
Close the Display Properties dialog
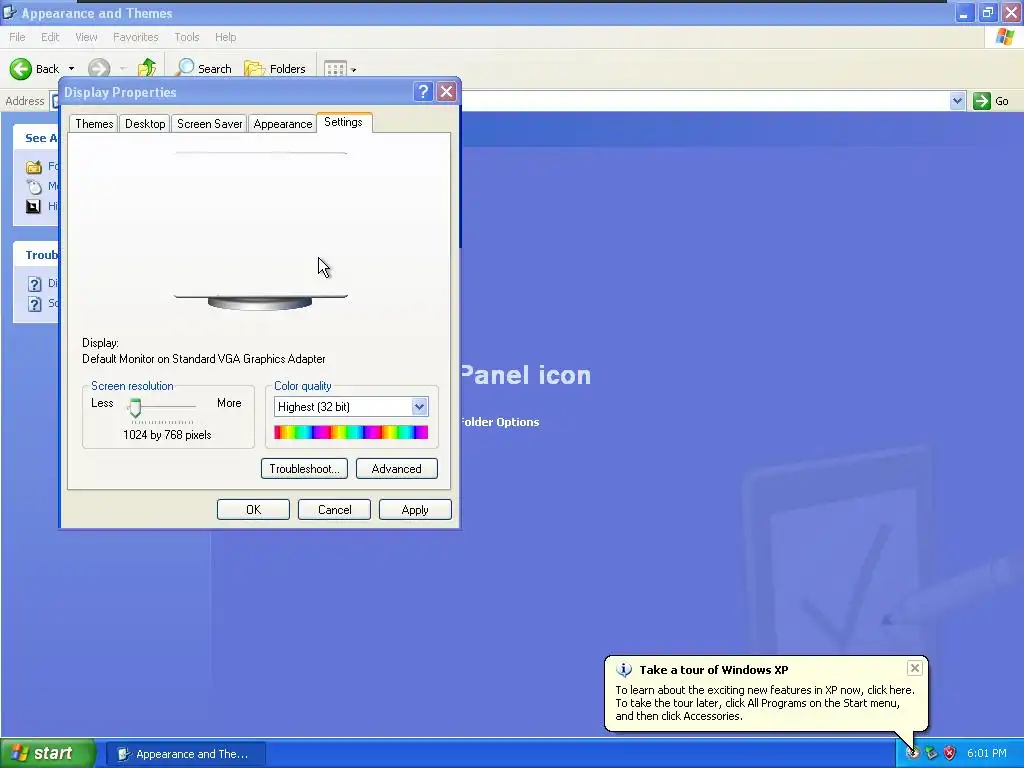446,91
